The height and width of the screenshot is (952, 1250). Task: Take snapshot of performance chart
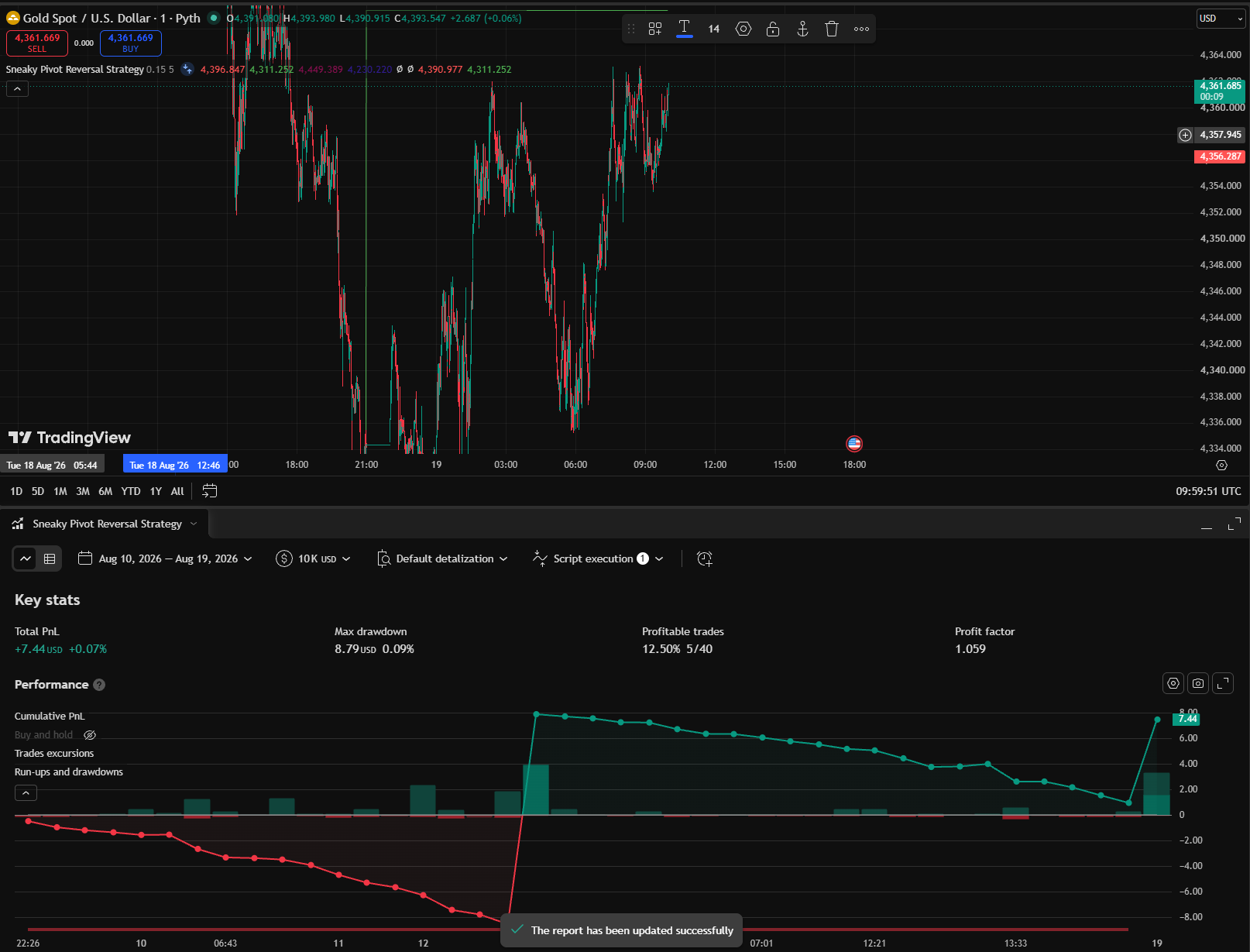coord(1198,683)
